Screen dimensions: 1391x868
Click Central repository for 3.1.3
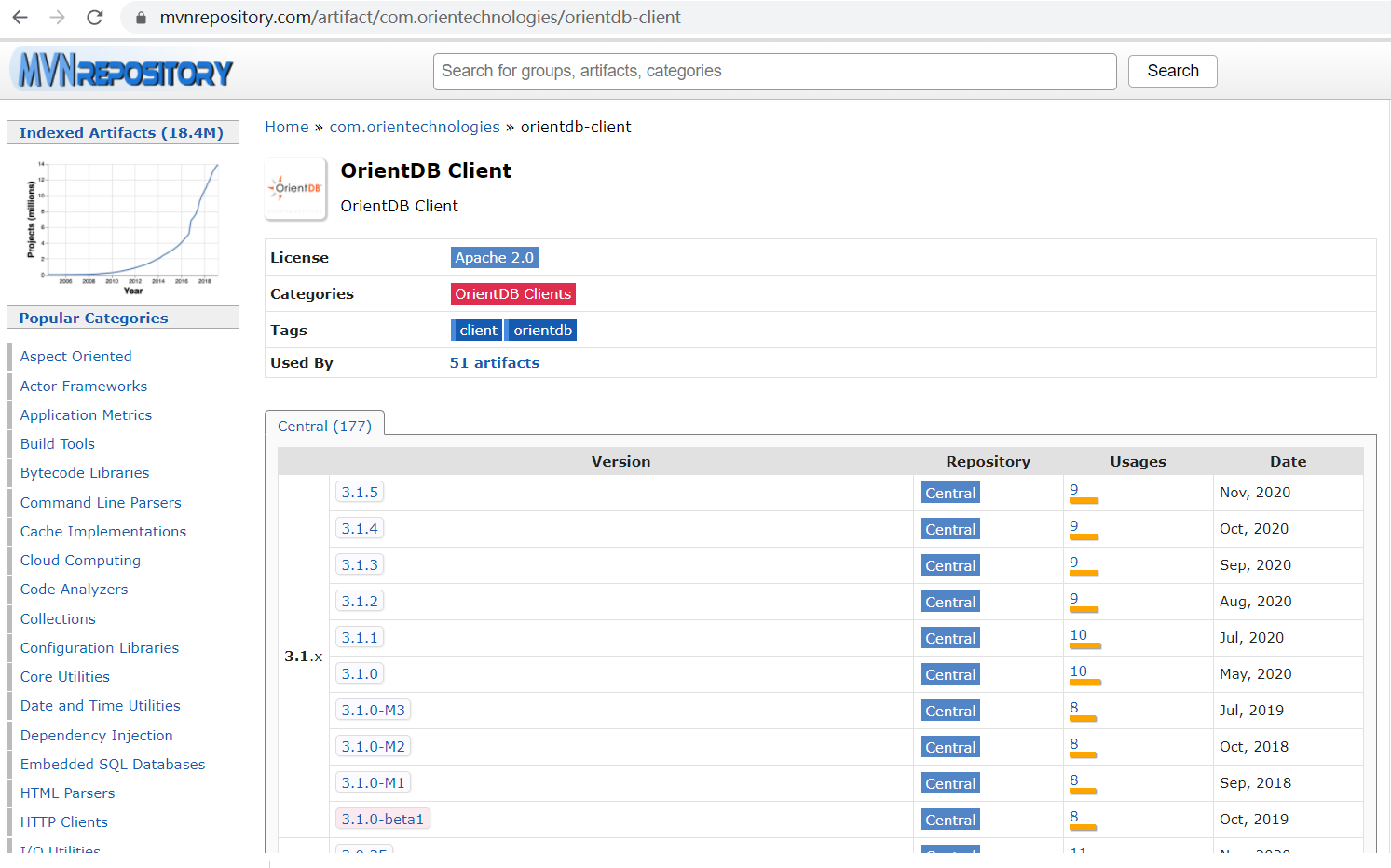(x=950, y=565)
